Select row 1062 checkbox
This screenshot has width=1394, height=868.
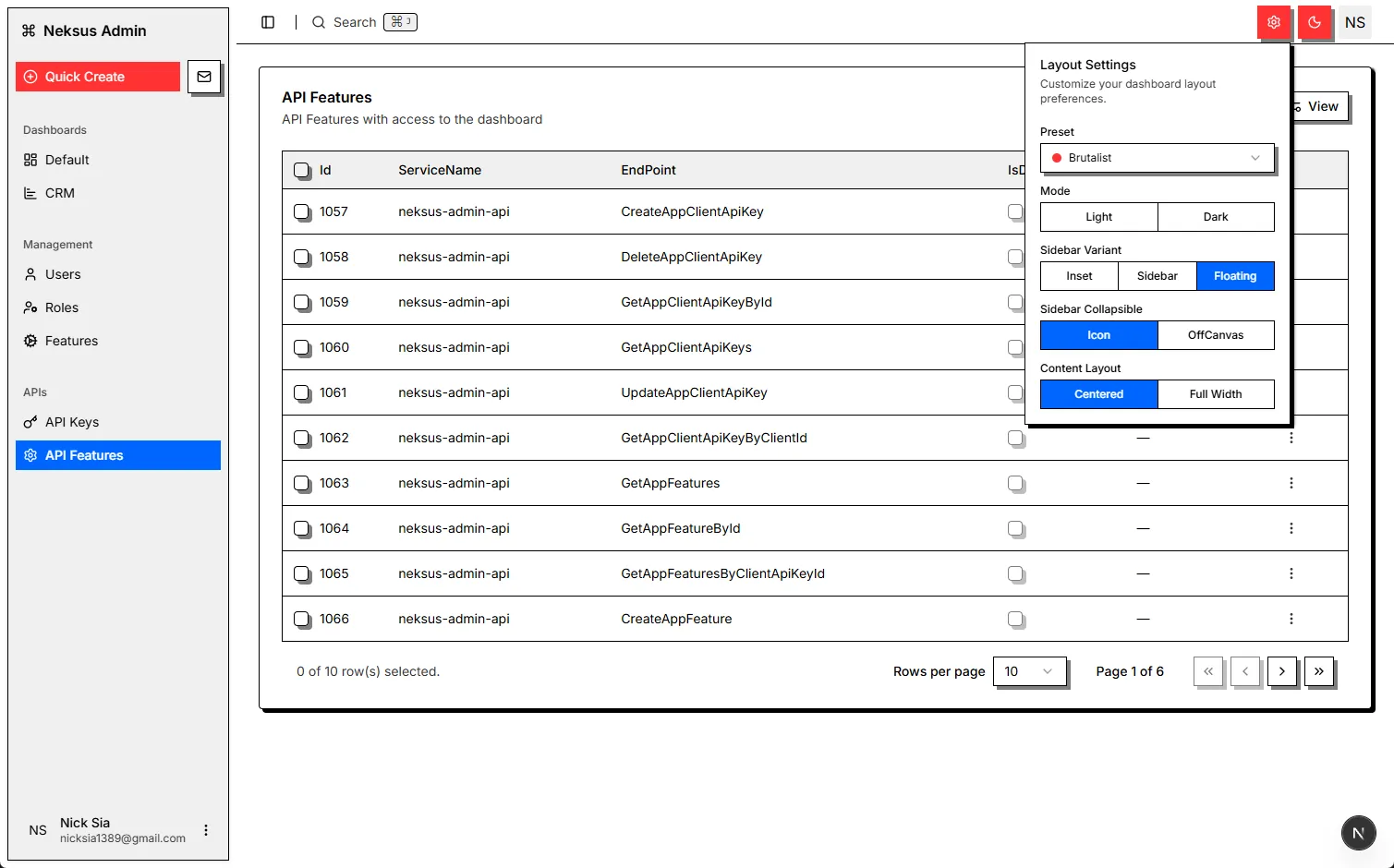point(302,438)
